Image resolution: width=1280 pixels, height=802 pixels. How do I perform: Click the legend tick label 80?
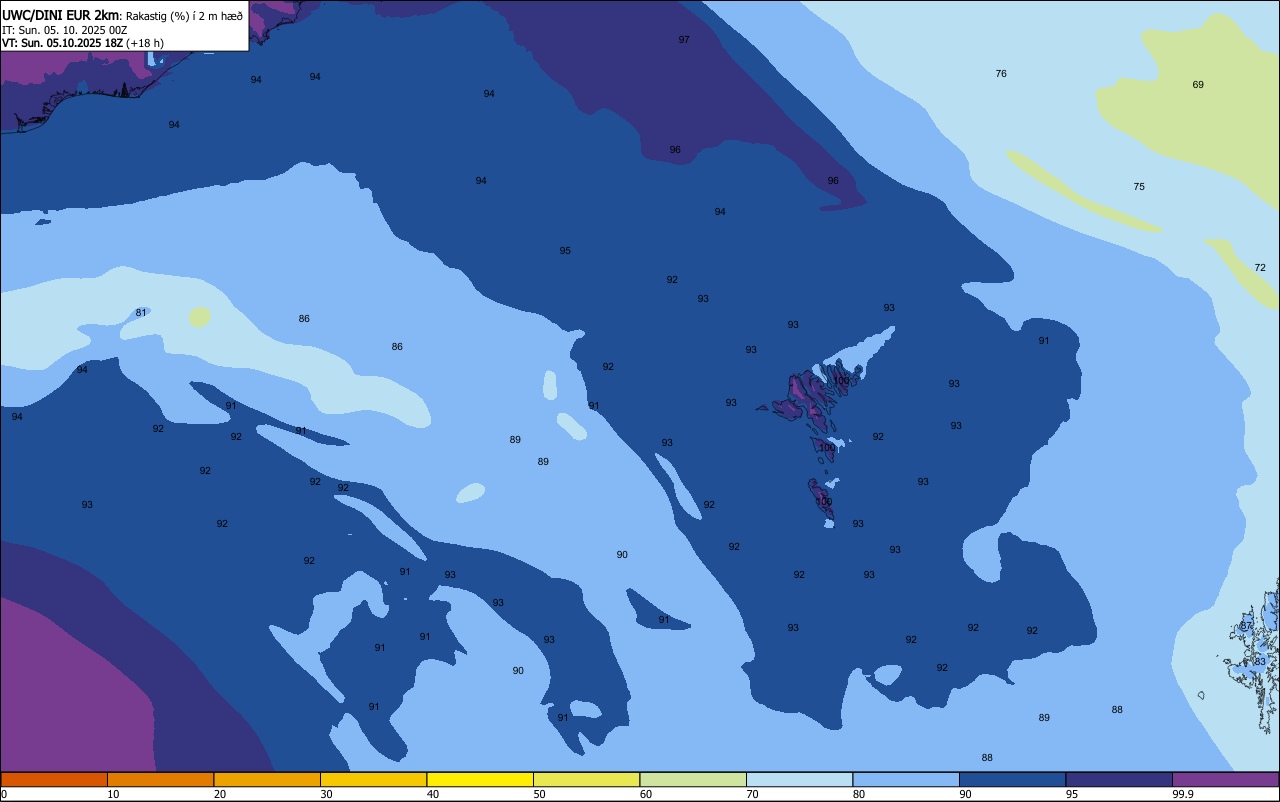pos(859,794)
